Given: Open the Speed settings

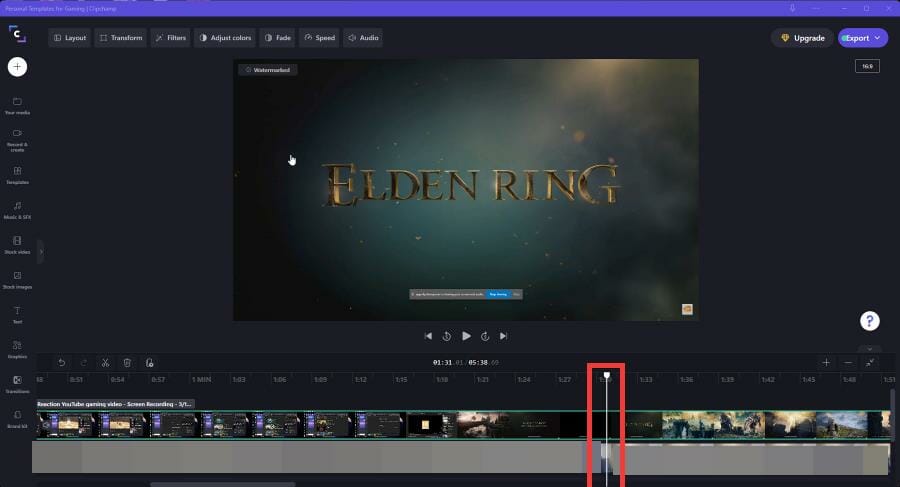Looking at the screenshot, I should click(319, 38).
